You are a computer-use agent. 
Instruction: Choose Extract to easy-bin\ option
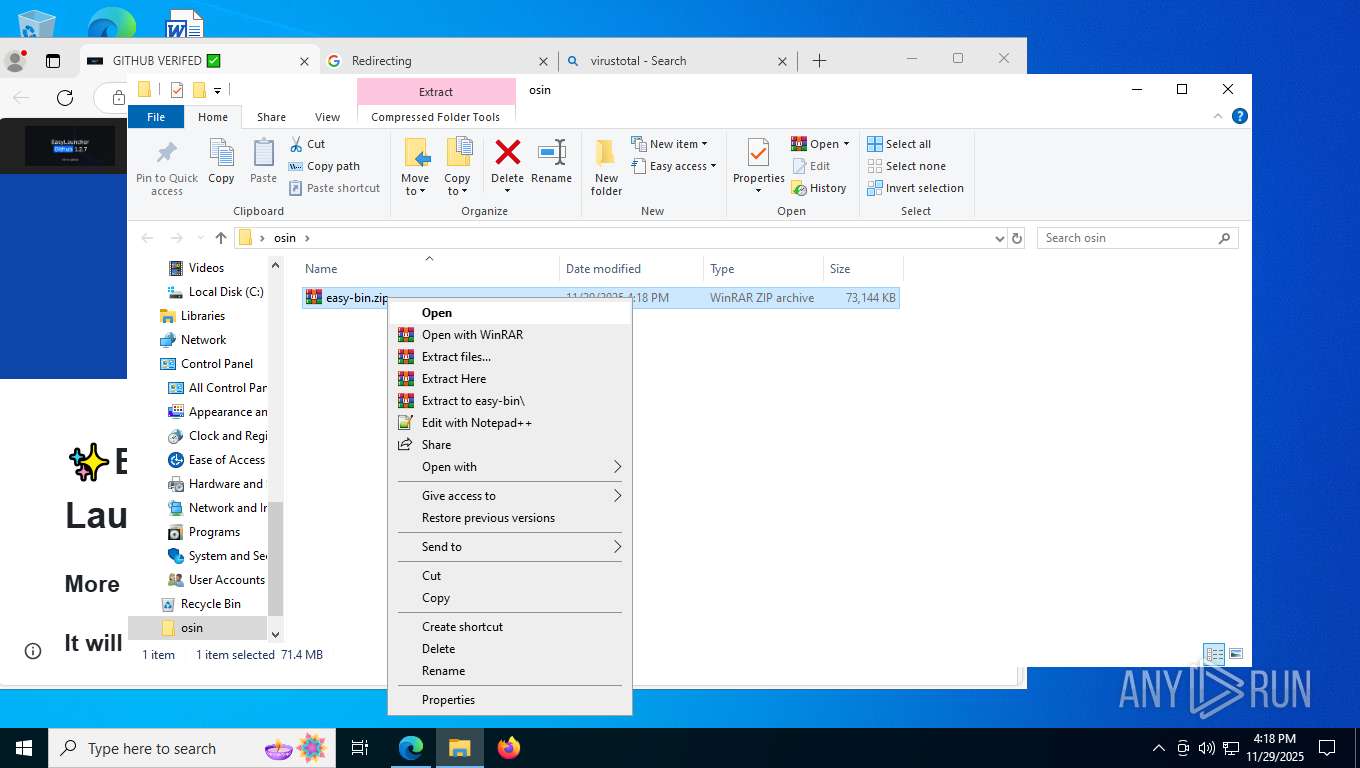pos(510,401)
